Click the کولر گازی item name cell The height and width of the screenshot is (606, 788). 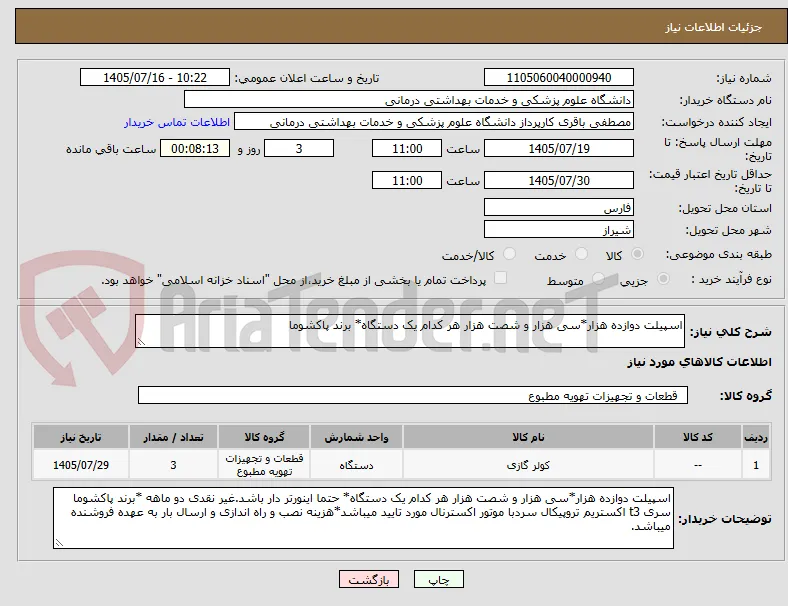tap(528, 465)
